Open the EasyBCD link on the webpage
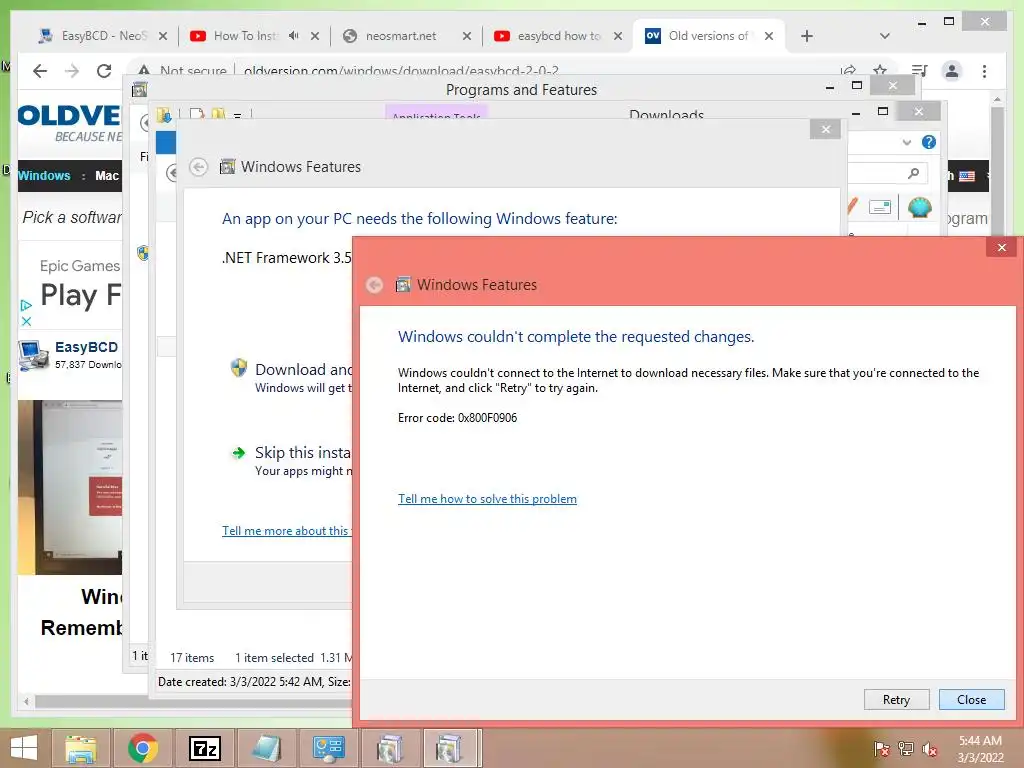 point(86,347)
